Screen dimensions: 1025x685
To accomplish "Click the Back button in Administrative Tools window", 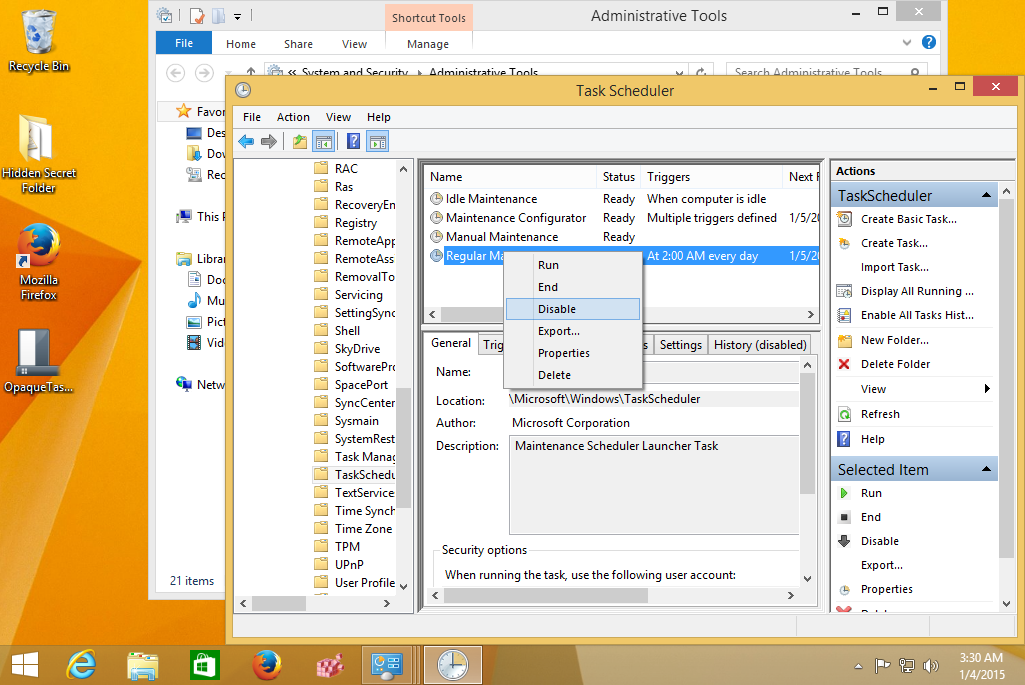I will point(175,73).
